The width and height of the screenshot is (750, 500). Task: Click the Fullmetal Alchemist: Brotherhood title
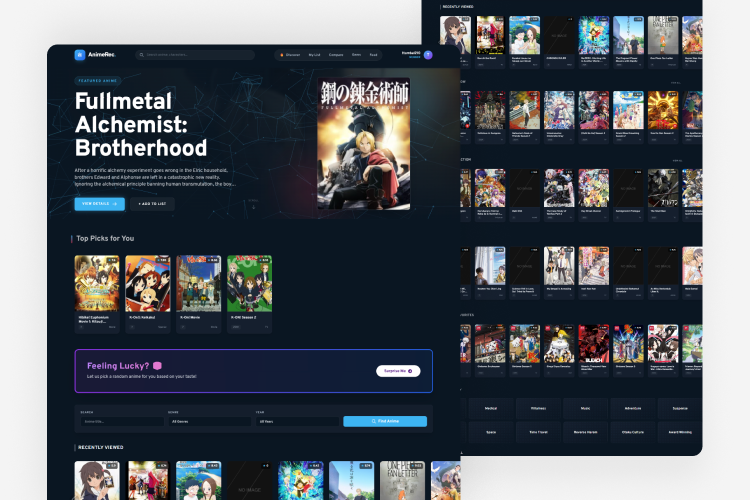click(x=141, y=124)
